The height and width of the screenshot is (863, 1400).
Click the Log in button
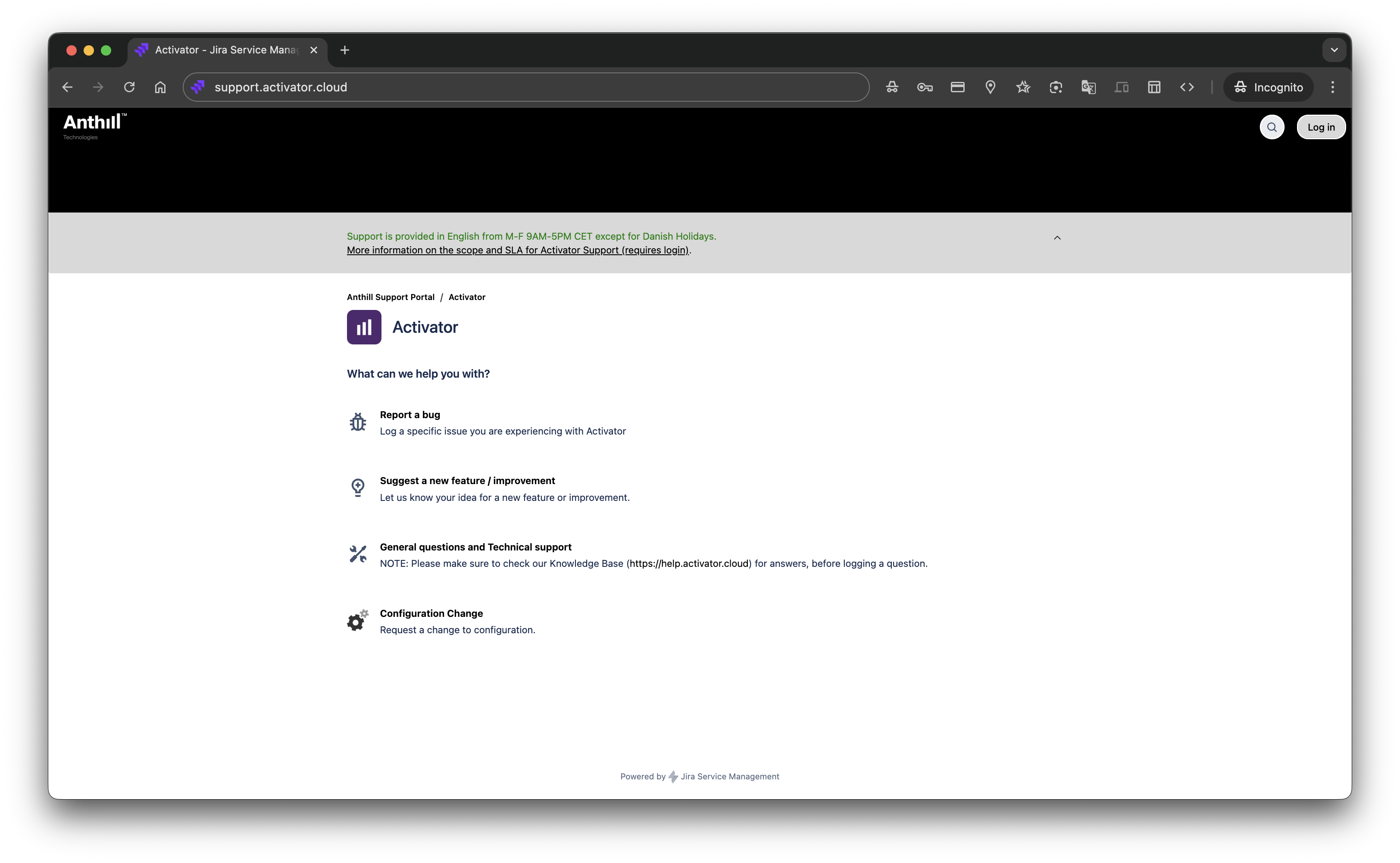pos(1321,127)
